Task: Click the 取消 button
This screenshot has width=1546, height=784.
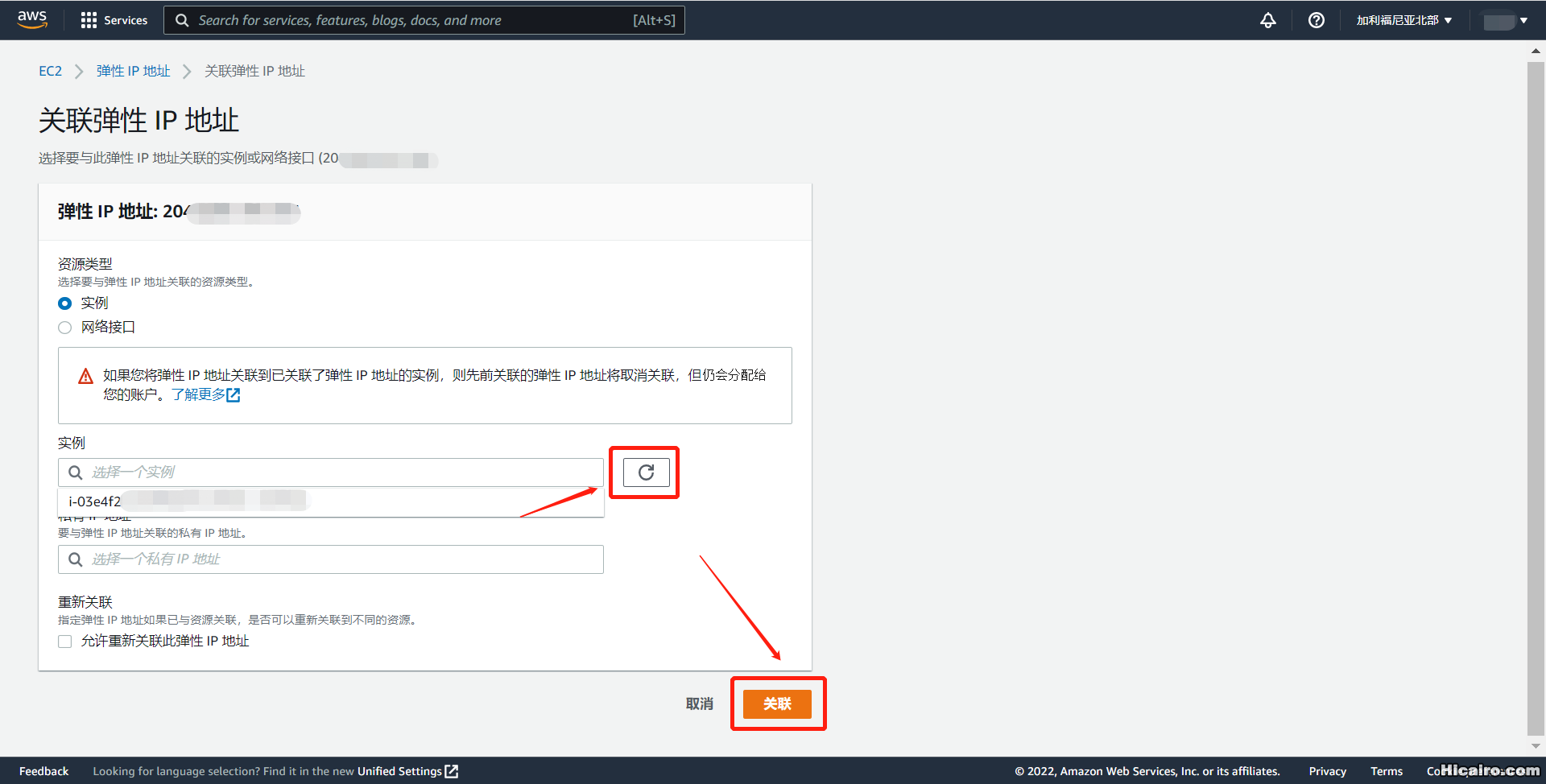Action: (x=699, y=704)
